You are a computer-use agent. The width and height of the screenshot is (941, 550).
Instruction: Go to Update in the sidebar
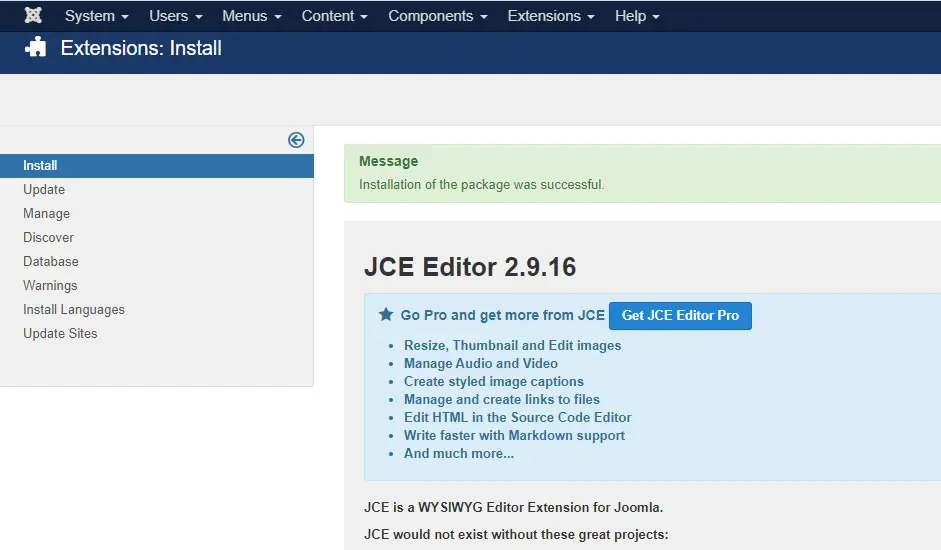[44, 190]
